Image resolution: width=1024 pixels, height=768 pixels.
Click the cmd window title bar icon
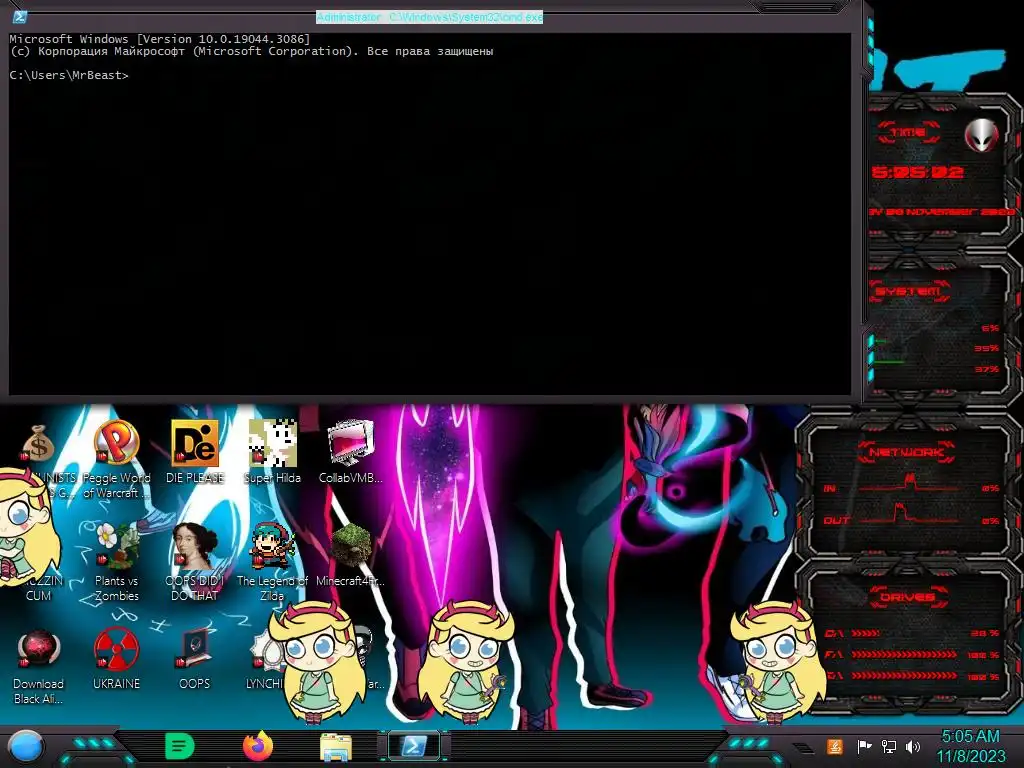tap(20, 17)
